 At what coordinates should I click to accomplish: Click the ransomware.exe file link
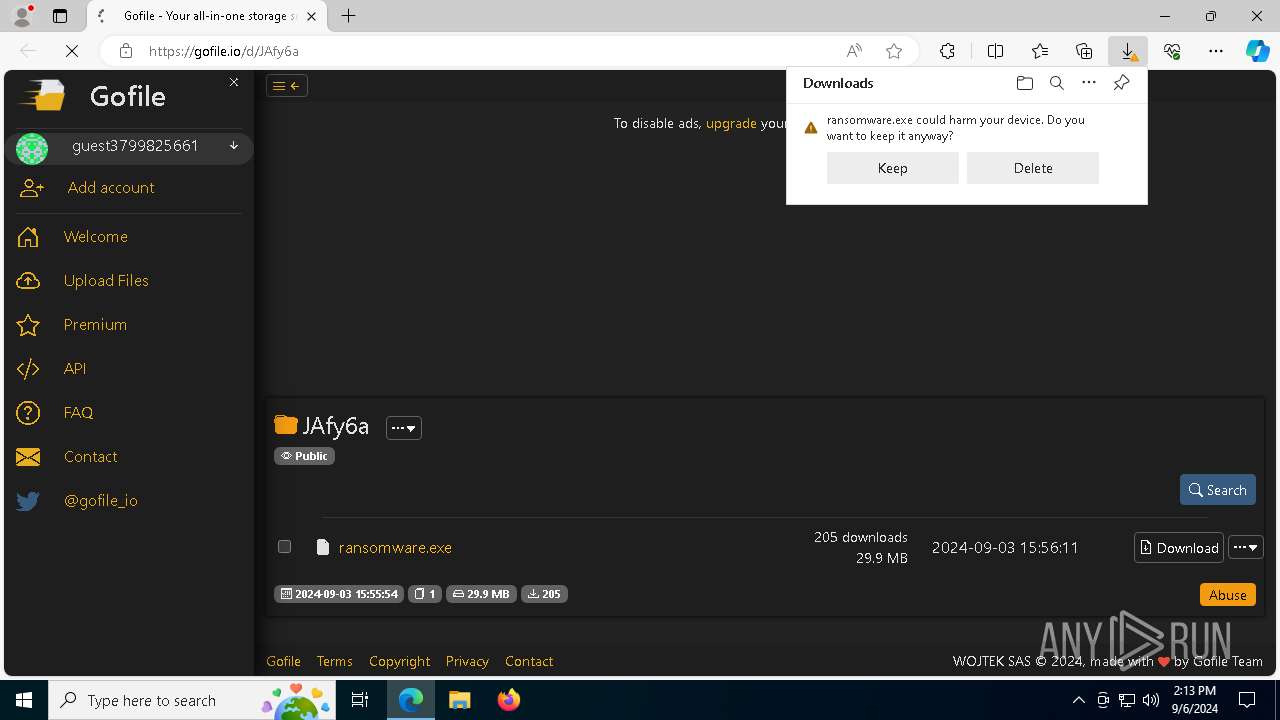click(395, 547)
